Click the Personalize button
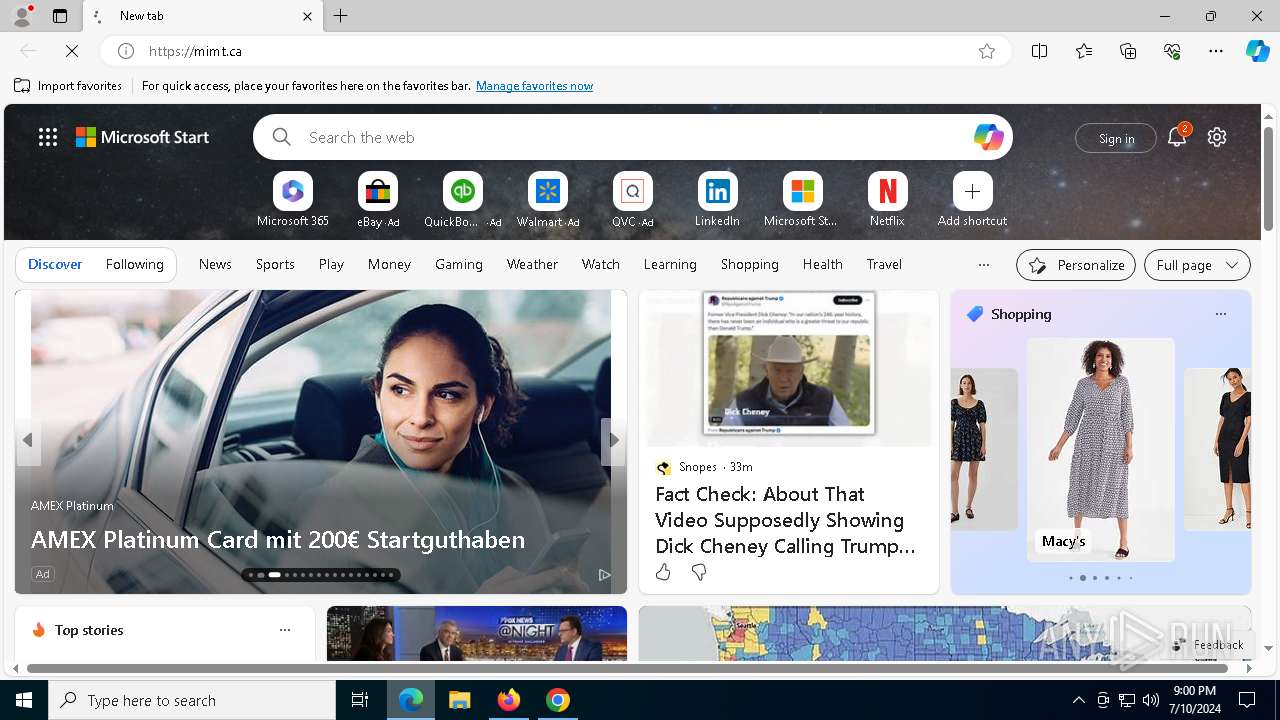 (1076, 265)
